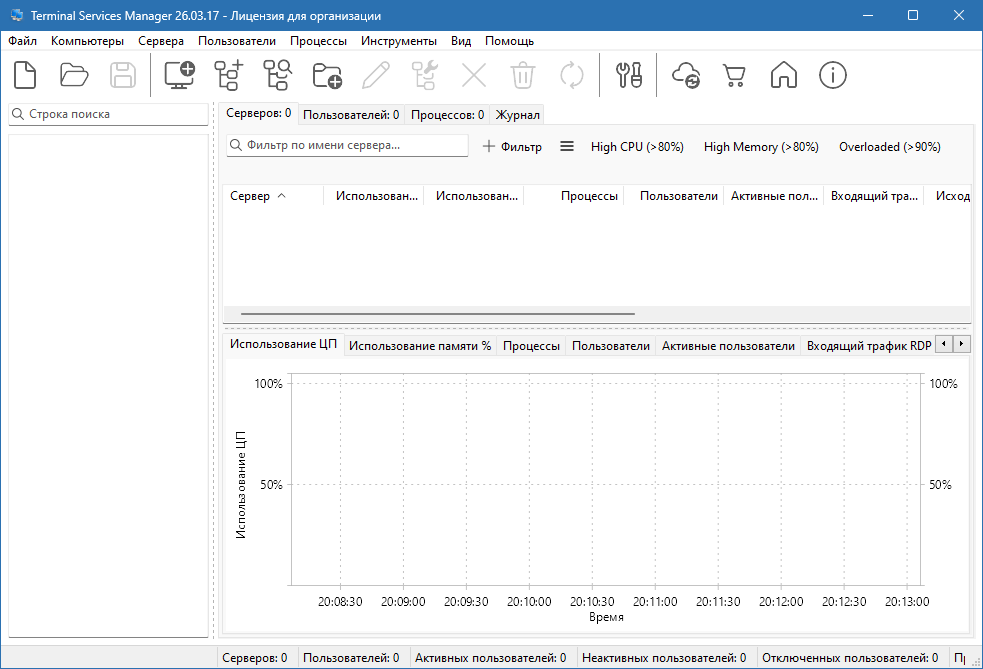Toggle the Overloaded (>90%) filter
The width and height of the screenshot is (983, 669).
point(889,147)
